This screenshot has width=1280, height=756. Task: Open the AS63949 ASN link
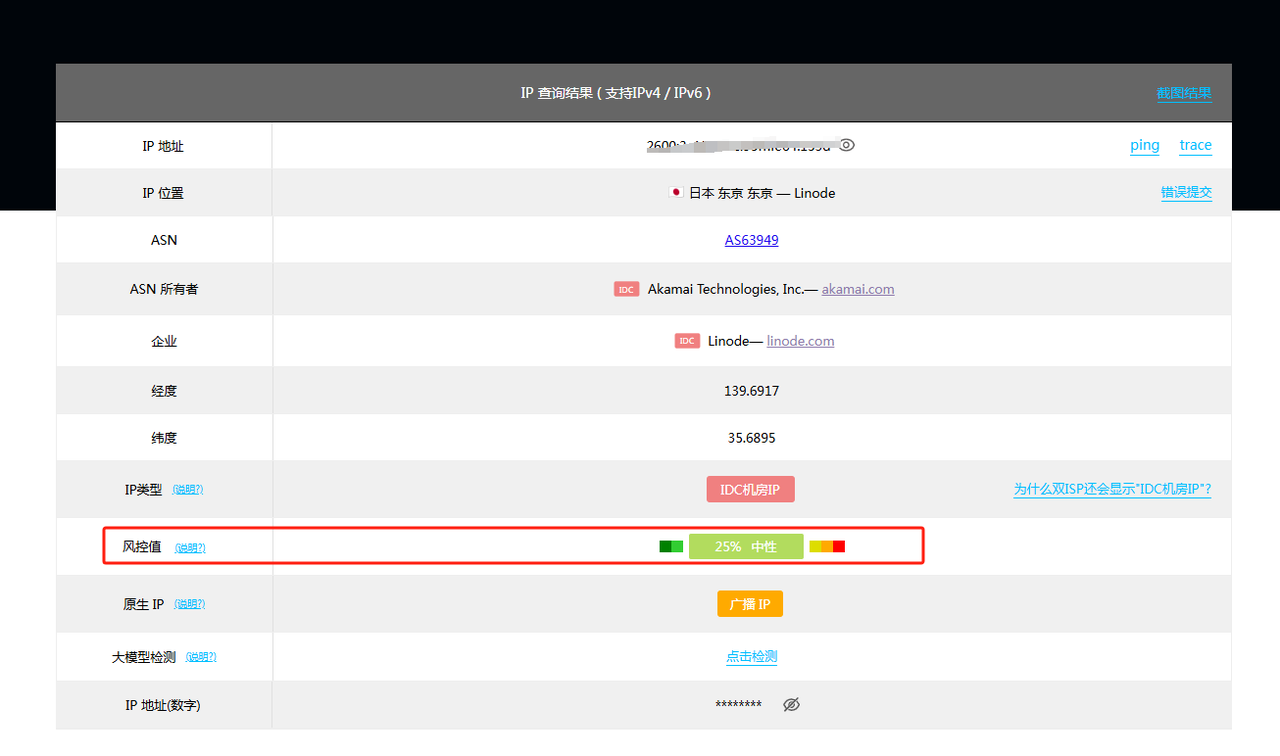[752, 240]
